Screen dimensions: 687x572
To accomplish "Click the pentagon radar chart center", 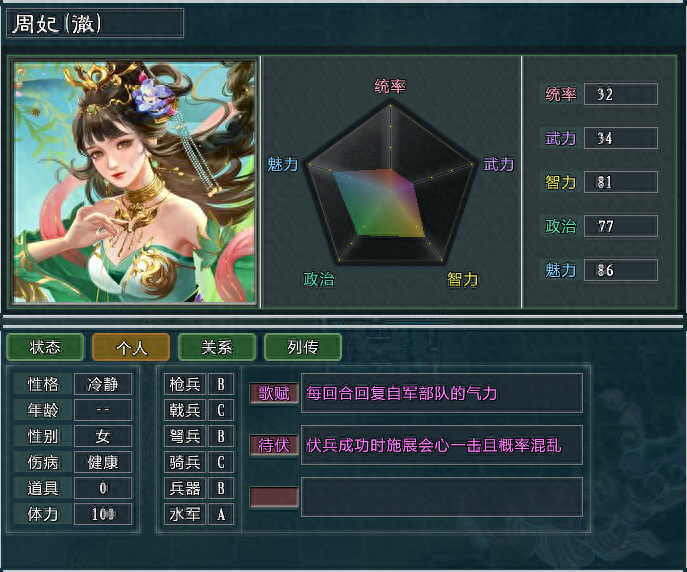I will point(390,191).
